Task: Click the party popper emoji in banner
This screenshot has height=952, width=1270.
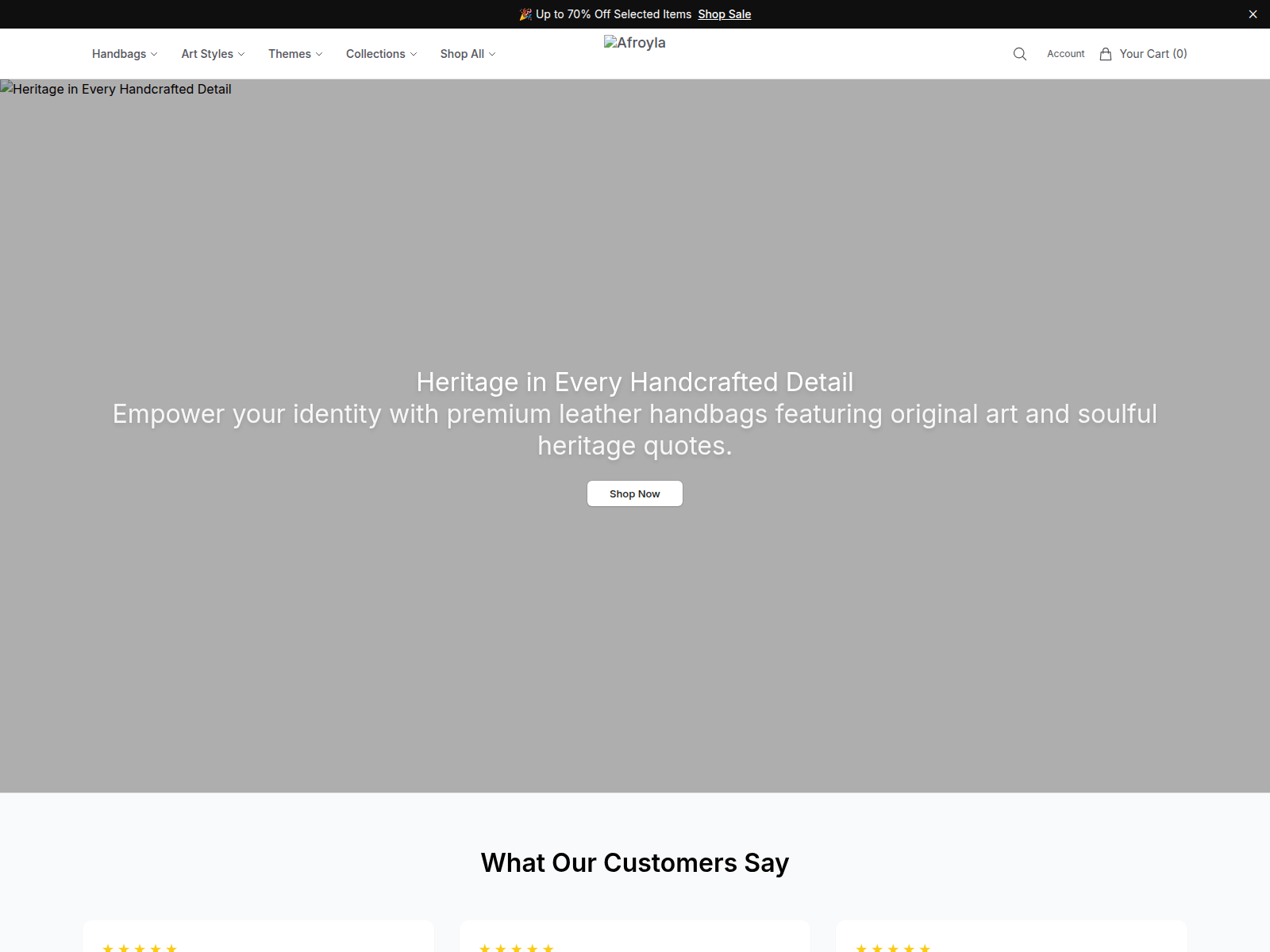Action: click(525, 14)
